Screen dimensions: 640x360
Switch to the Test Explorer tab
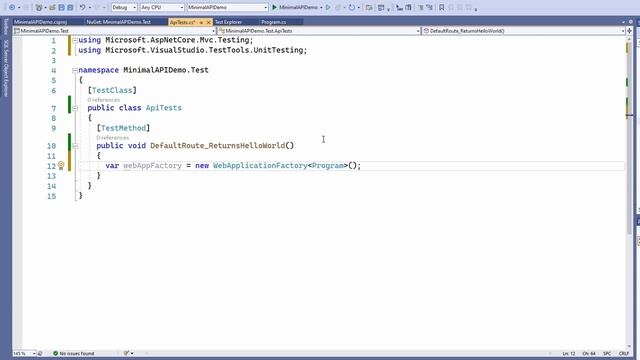228,22
